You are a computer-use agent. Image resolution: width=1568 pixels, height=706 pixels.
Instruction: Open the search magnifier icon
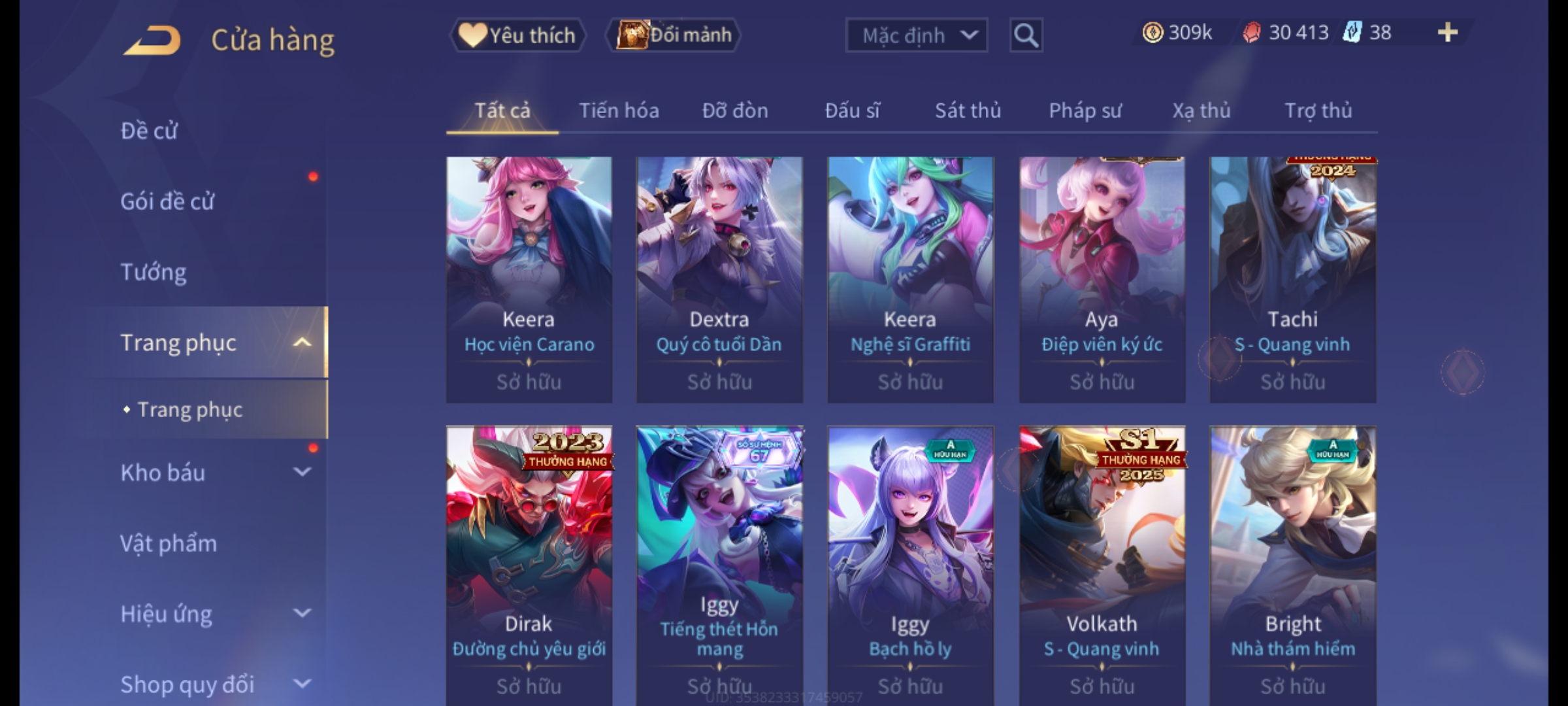[x=1026, y=35]
